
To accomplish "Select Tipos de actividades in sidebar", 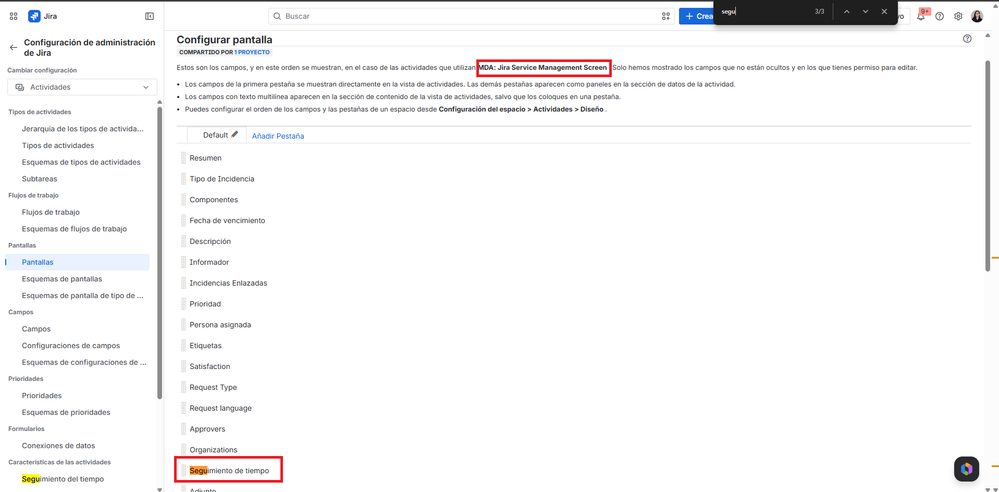I will 57,145.
